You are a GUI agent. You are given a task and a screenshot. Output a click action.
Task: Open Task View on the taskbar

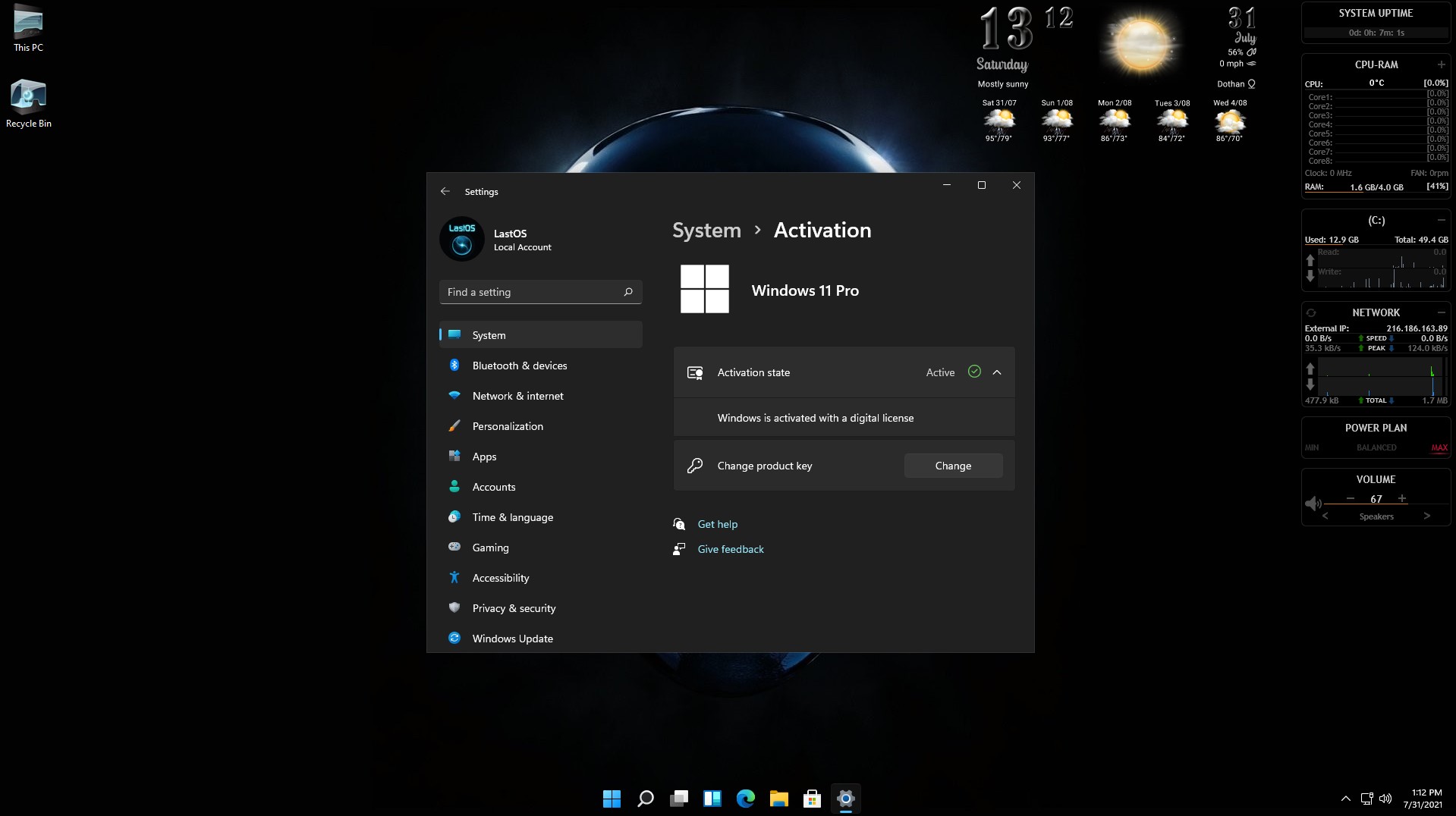(678, 799)
